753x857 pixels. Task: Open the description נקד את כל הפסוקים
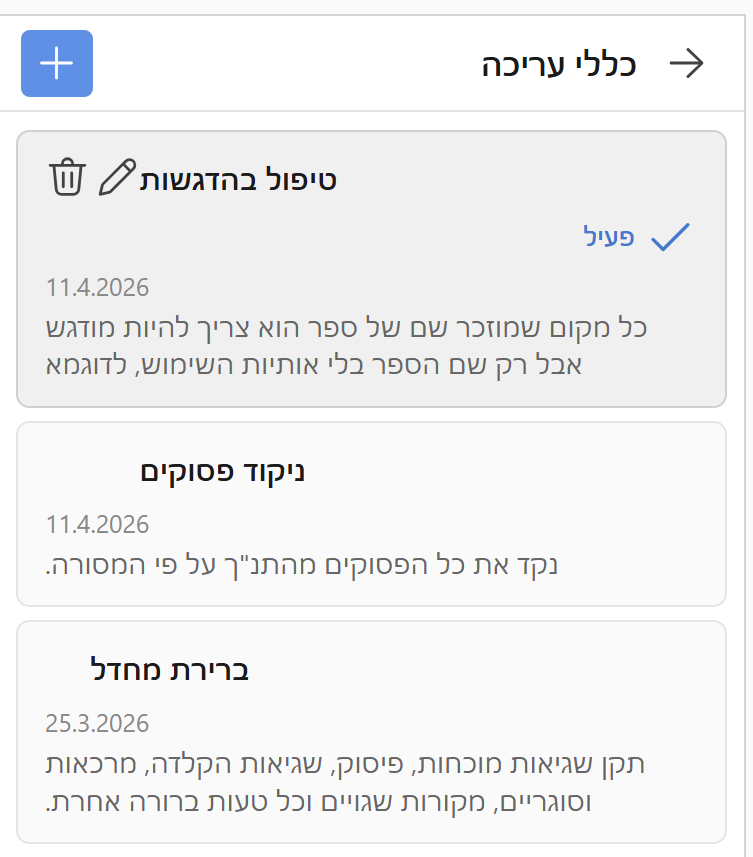tap(301, 563)
